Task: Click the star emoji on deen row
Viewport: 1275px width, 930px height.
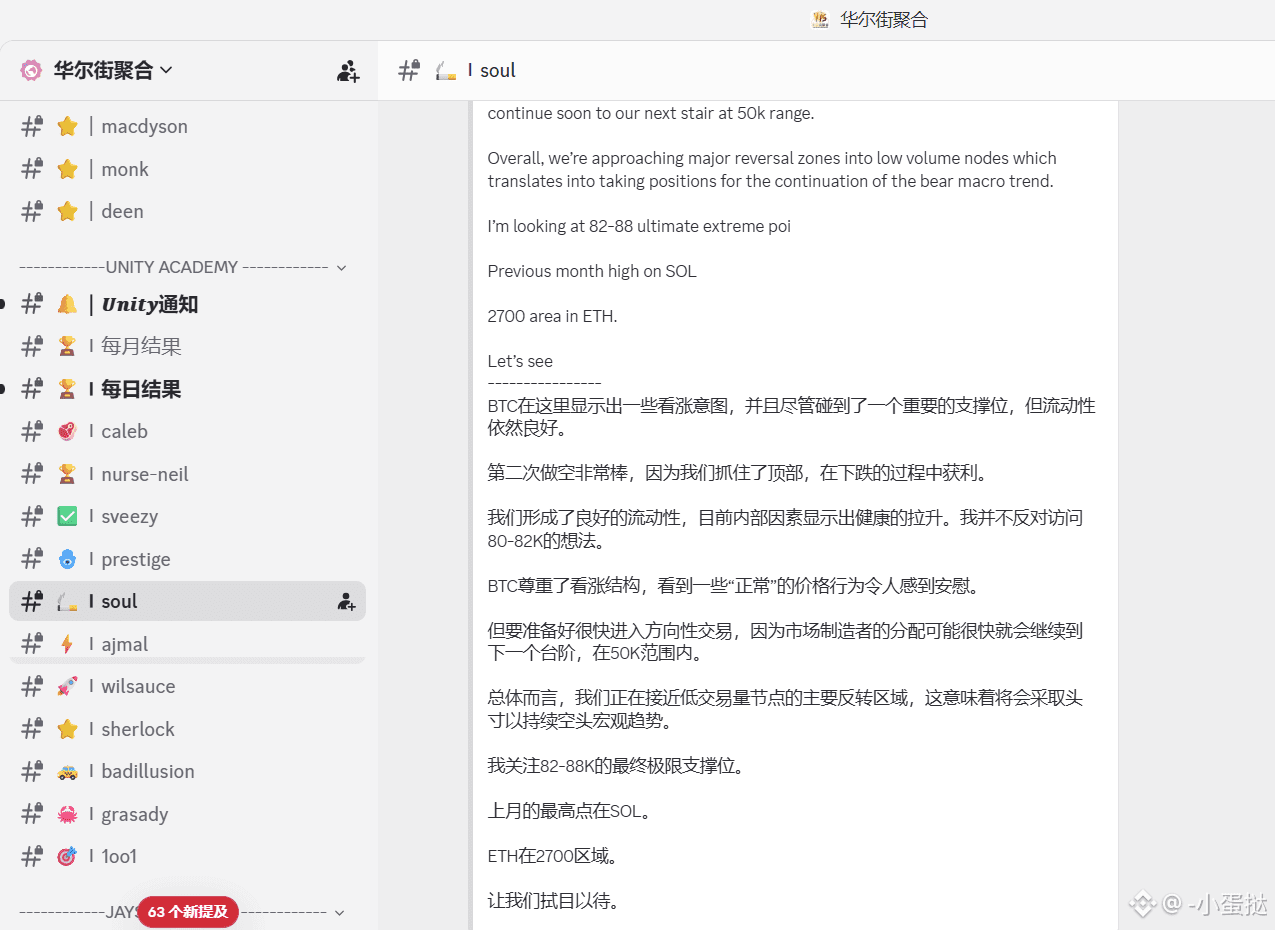Action: pos(67,211)
